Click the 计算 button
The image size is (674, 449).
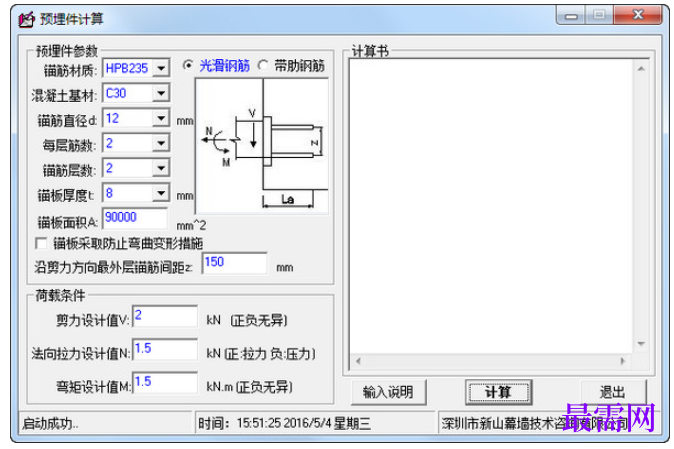(499, 392)
